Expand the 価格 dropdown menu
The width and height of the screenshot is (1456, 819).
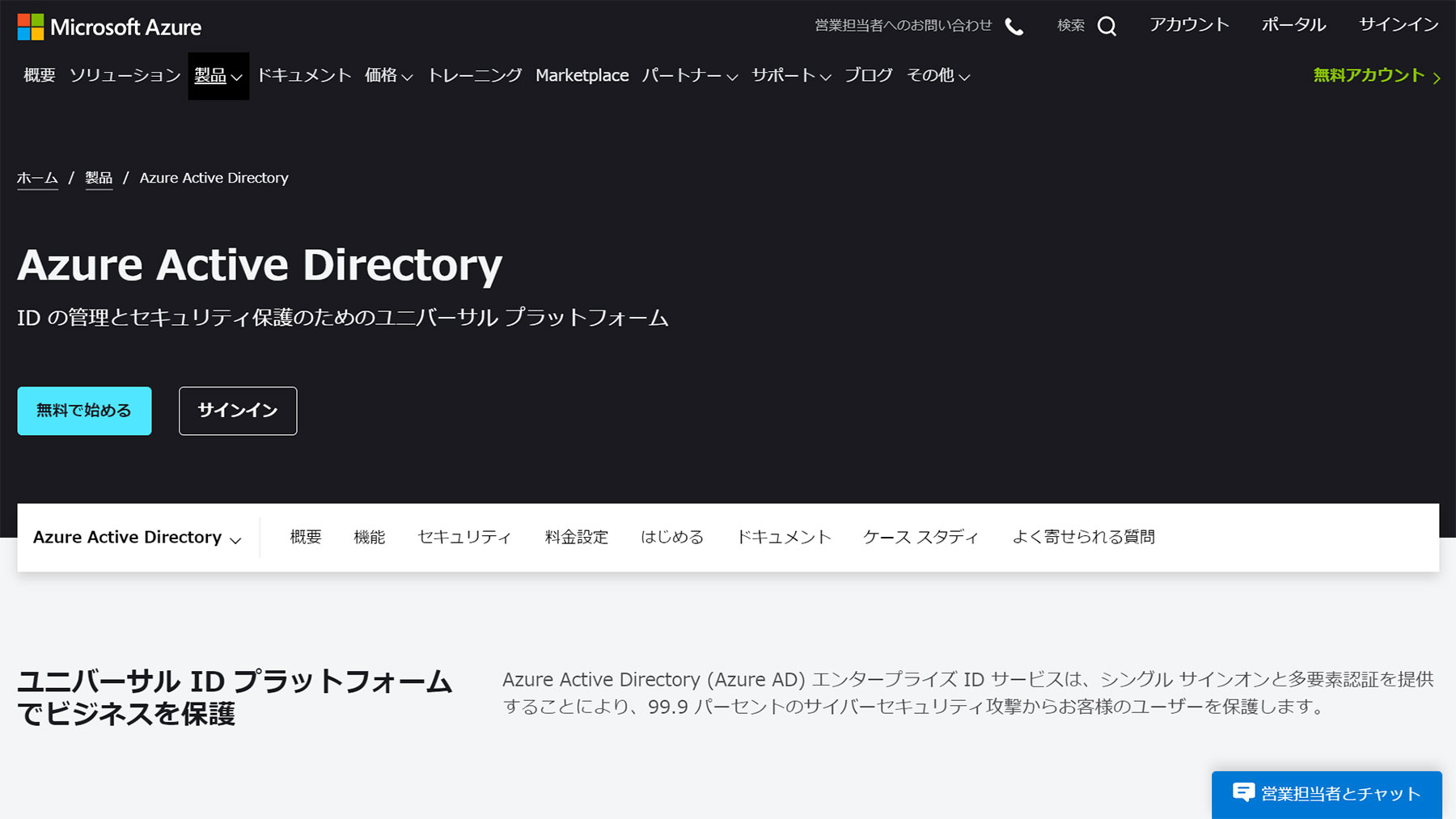389,75
